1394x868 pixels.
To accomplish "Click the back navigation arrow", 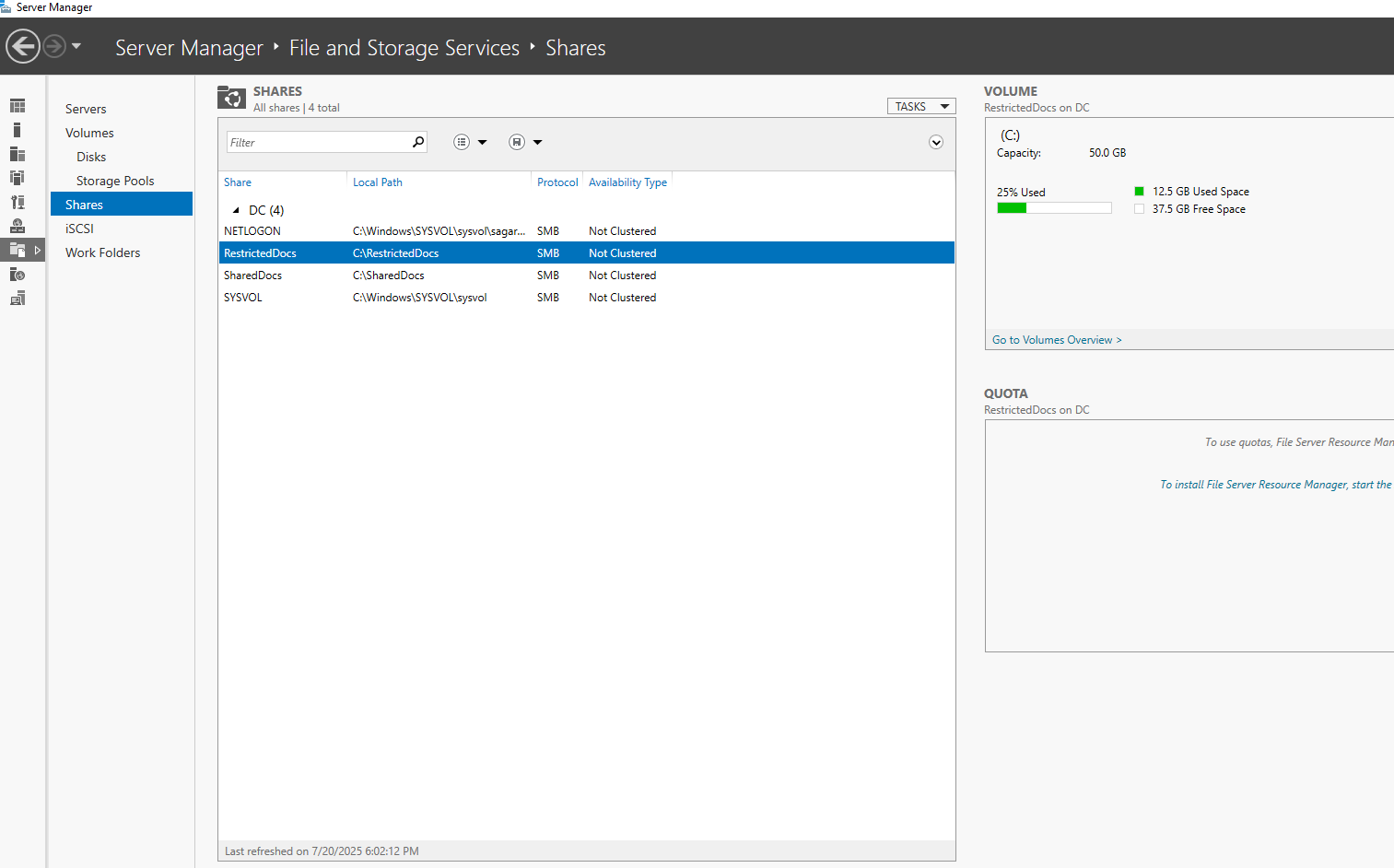I will coord(23,46).
